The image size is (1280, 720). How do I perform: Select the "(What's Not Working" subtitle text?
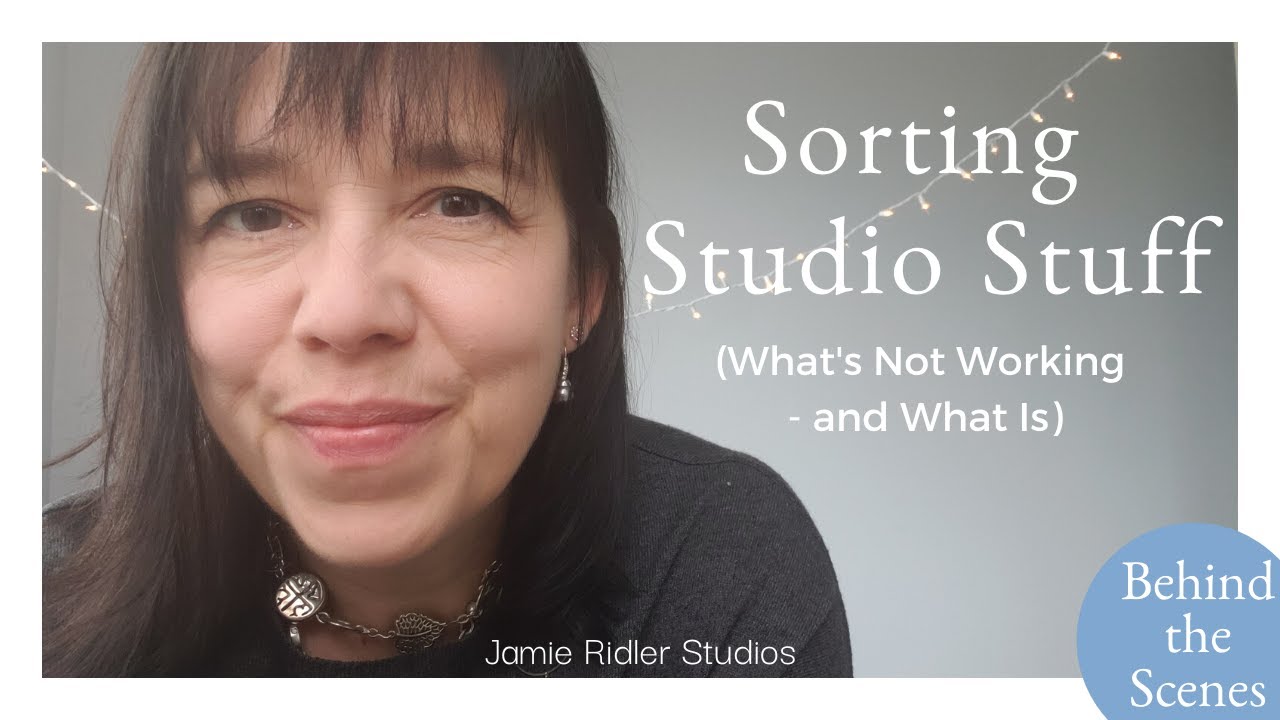pos(920,363)
